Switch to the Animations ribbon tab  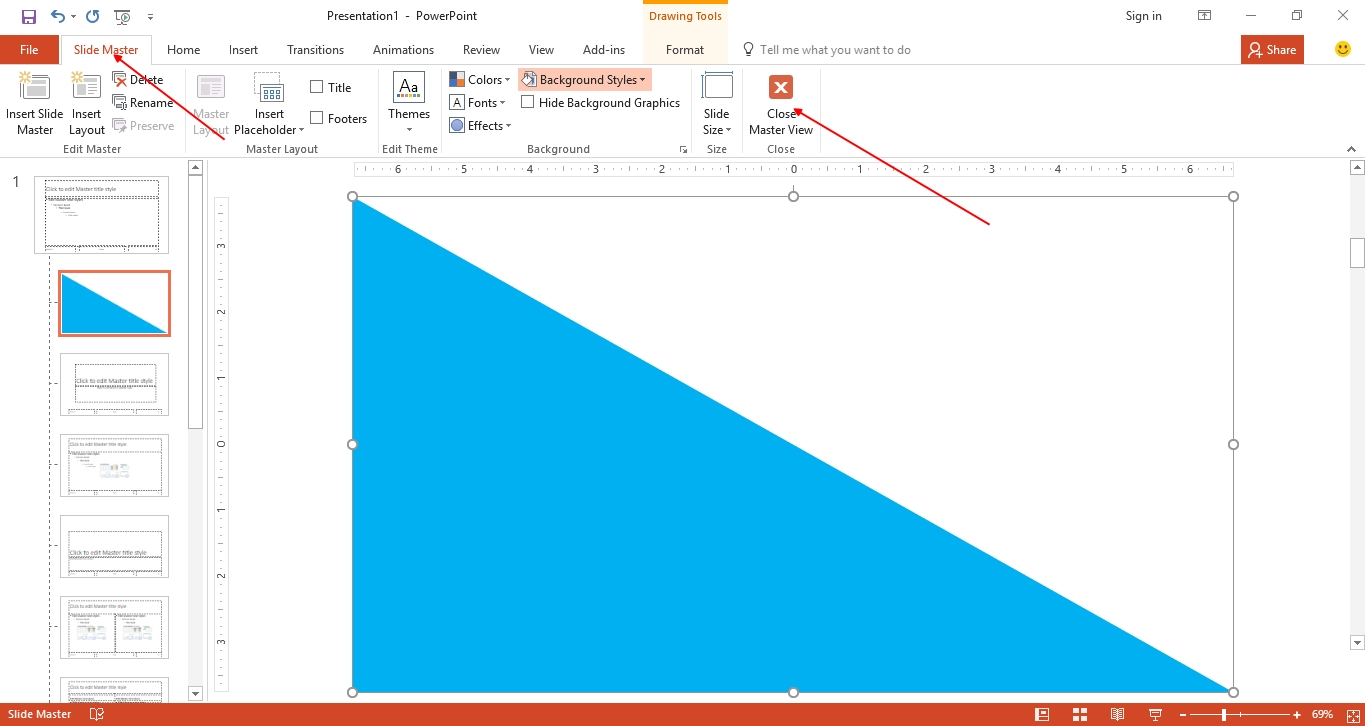(x=403, y=49)
